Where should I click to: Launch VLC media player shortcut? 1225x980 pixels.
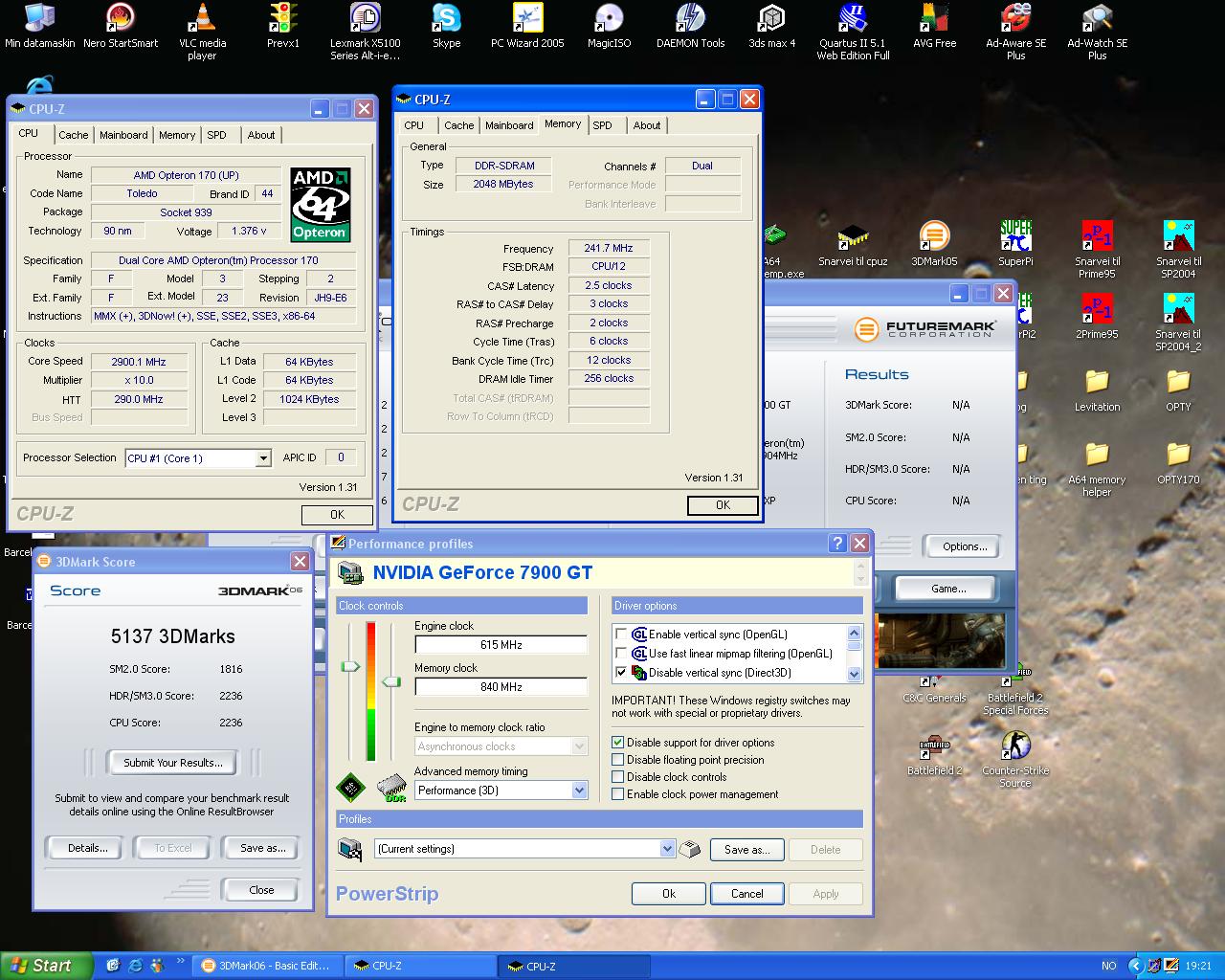pos(202,32)
